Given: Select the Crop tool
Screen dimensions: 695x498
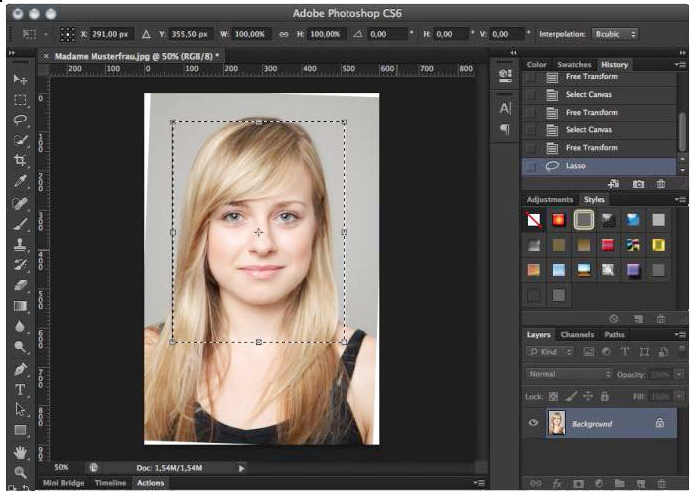Looking at the screenshot, I should coord(20,160).
